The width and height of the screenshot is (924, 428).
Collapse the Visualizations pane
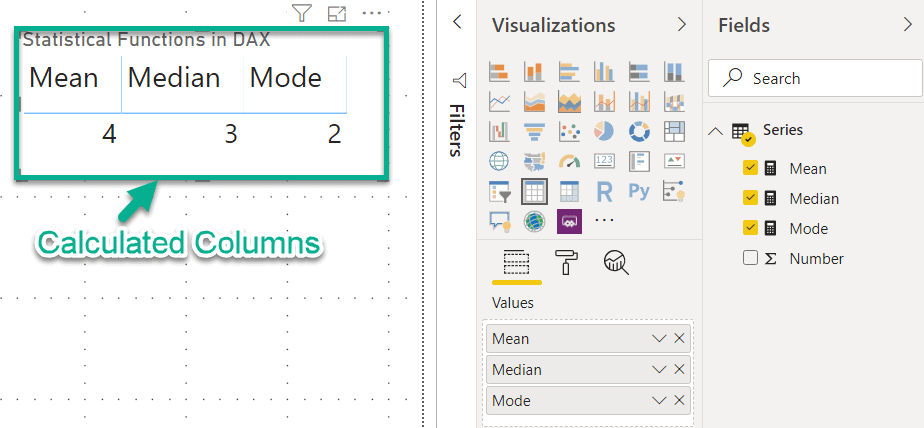click(682, 25)
